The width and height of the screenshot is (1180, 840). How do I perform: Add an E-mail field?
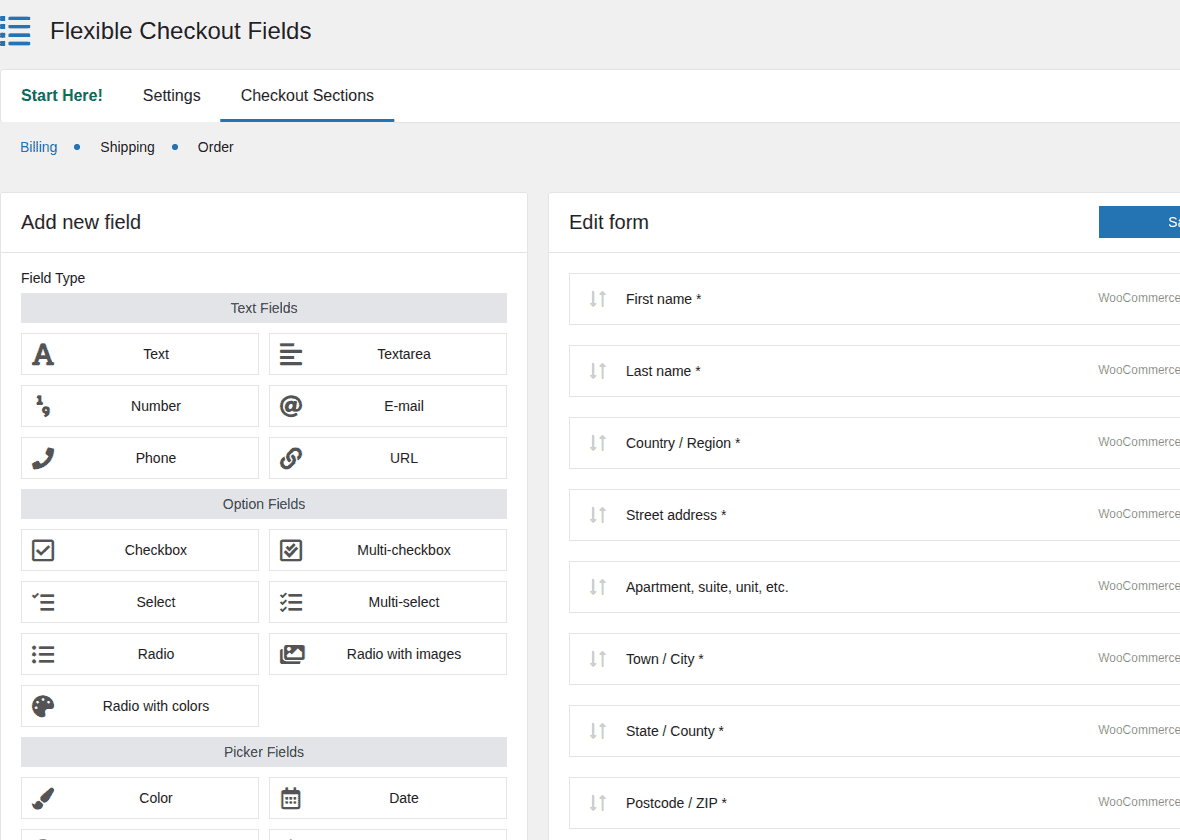tap(388, 406)
